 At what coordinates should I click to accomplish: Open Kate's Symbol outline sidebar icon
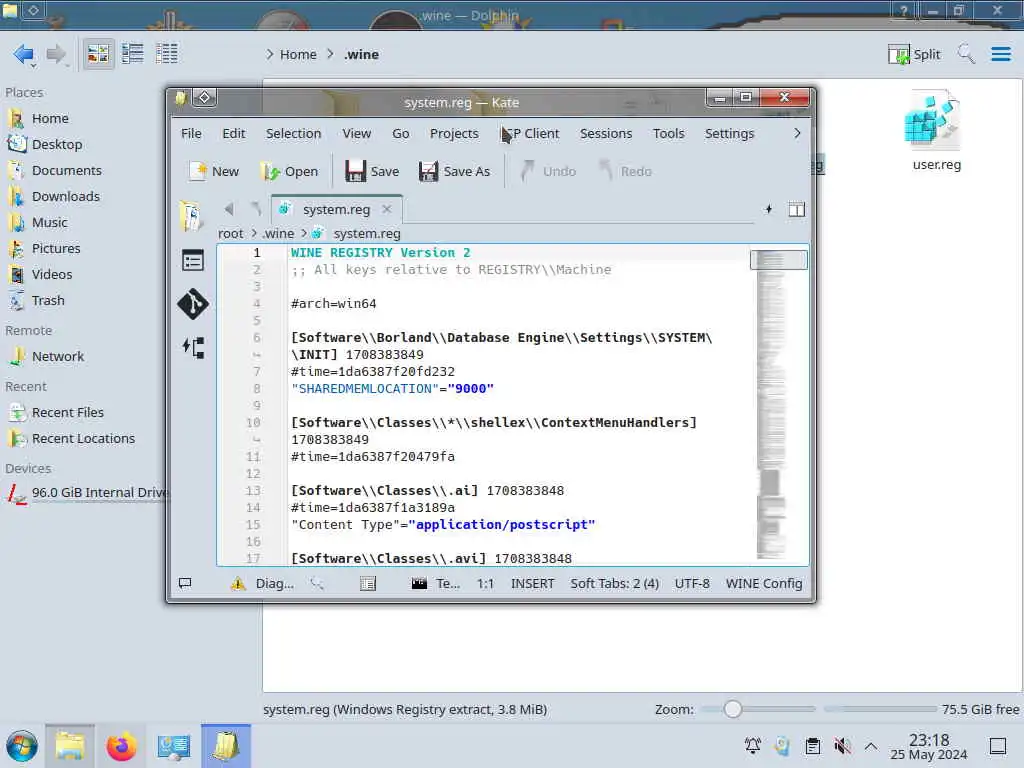click(193, 261)
